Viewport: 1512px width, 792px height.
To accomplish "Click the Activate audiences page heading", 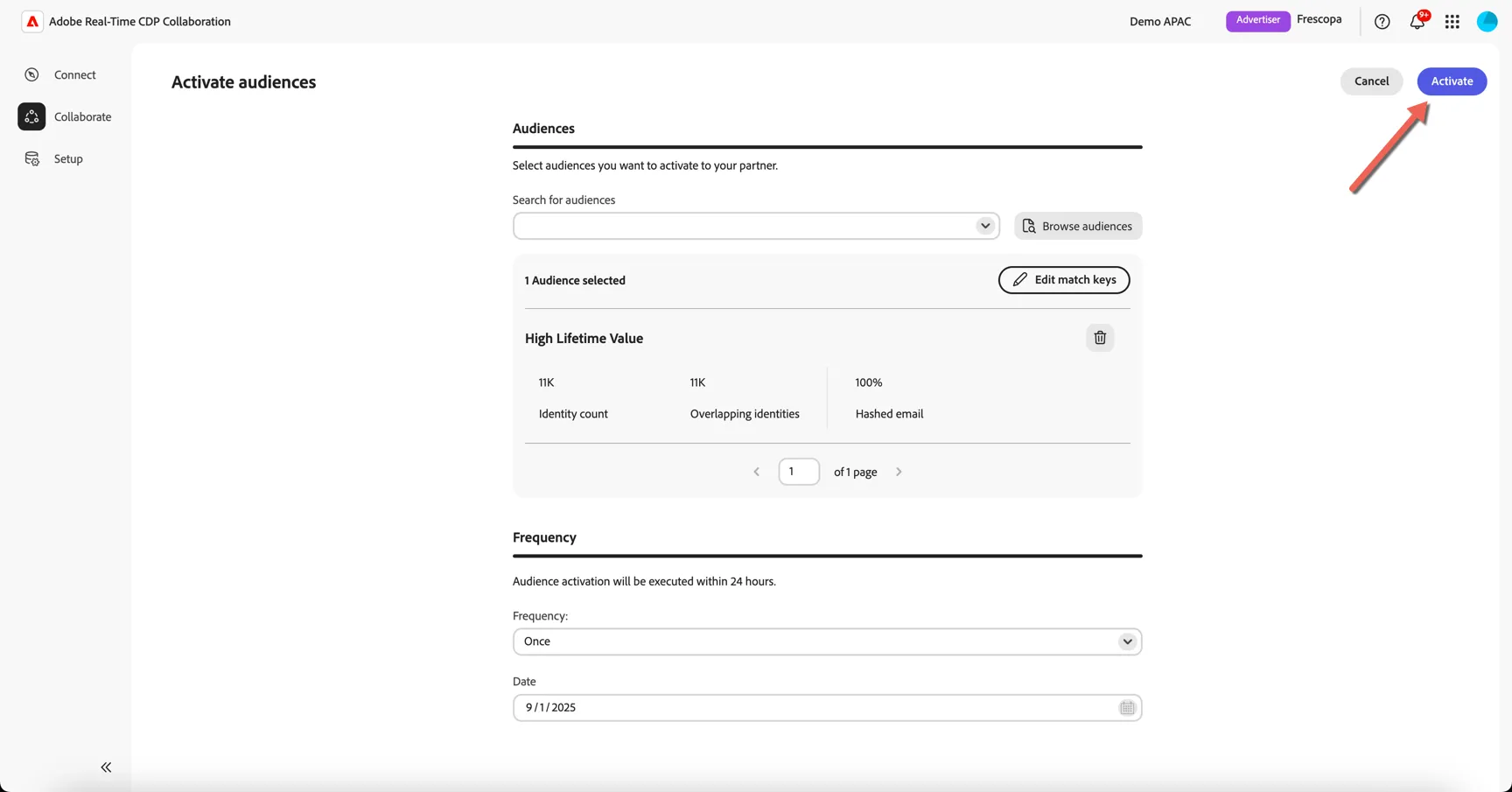I will 243,82.
